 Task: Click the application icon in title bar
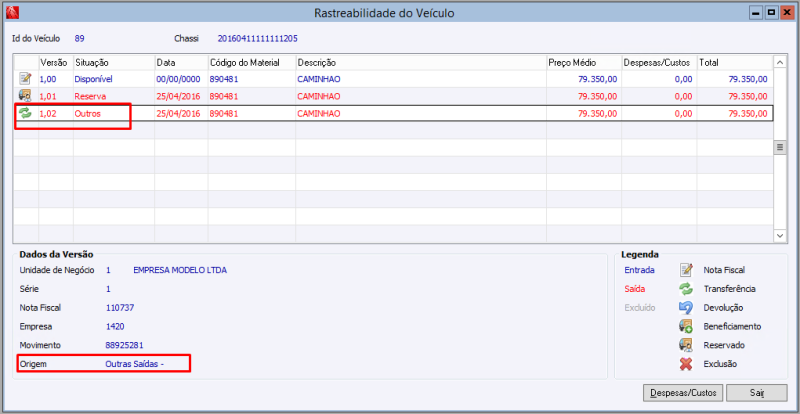pos(11,12)
